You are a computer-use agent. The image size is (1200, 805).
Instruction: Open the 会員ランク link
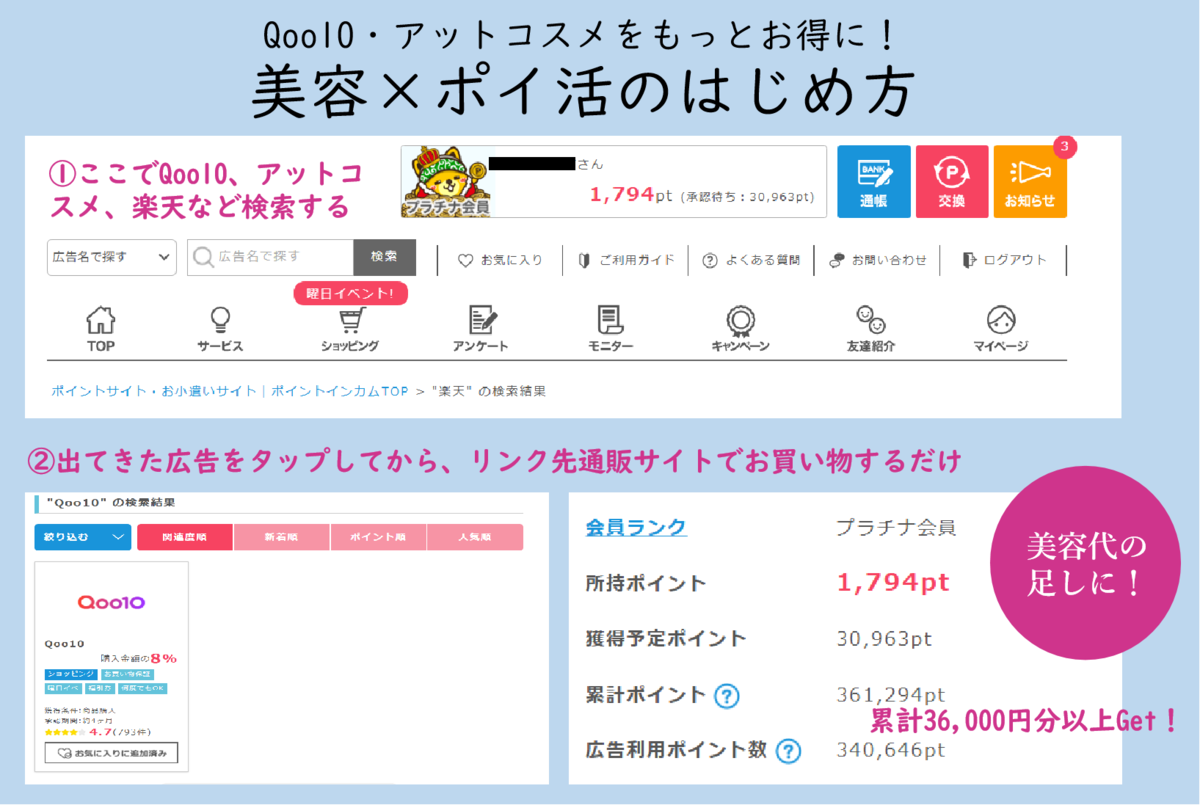(x=636, y=527)
